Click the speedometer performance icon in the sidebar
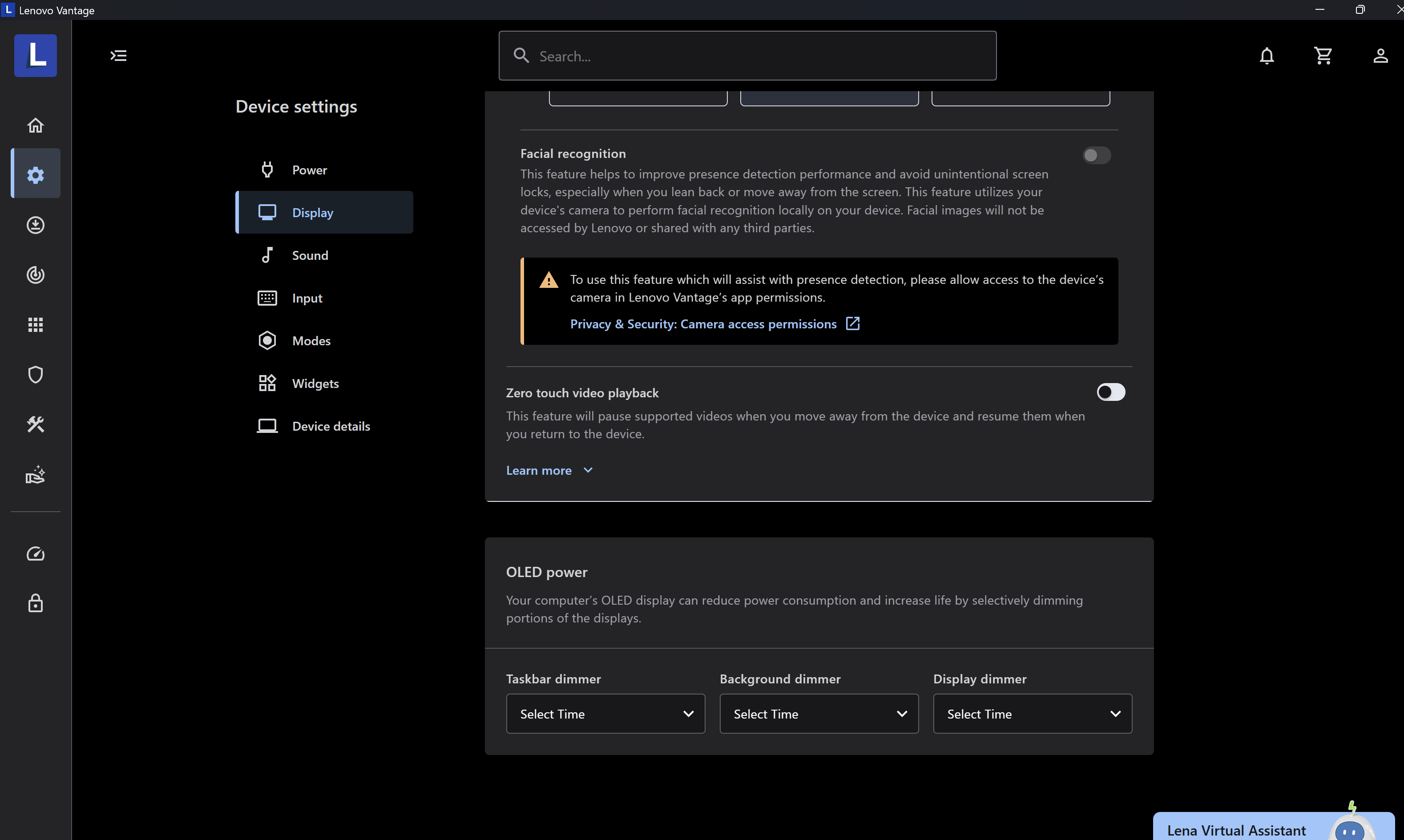This screenshot has height=840, width=1404. click(36, 553)
